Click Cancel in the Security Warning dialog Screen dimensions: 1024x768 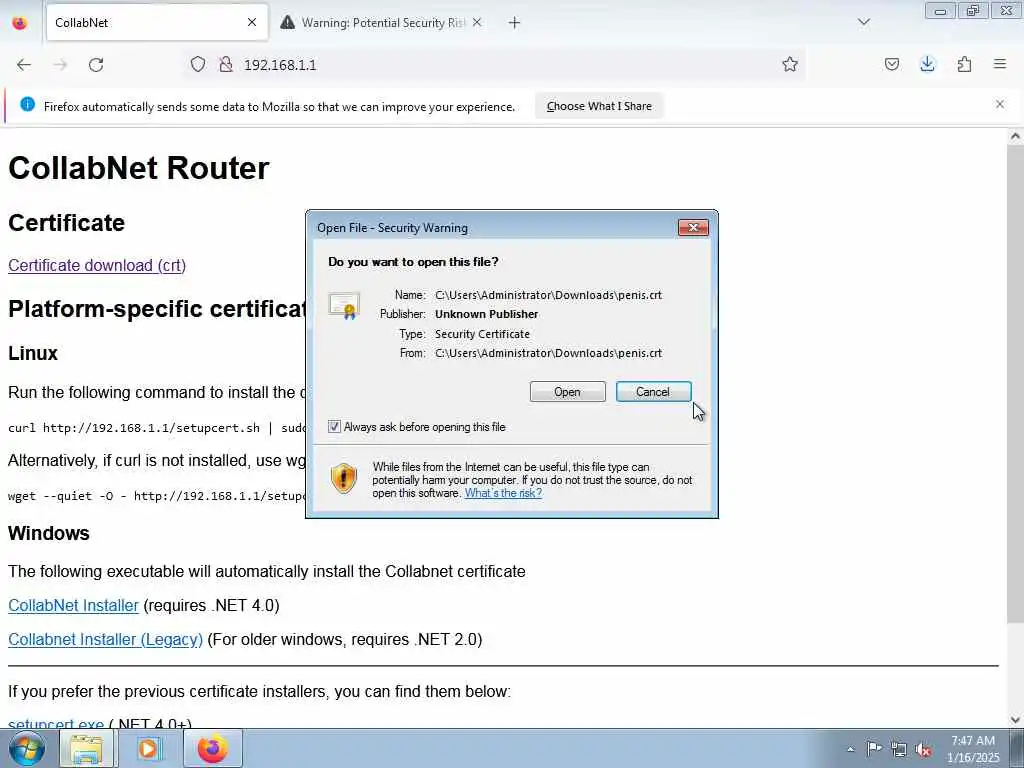(653, 392)
